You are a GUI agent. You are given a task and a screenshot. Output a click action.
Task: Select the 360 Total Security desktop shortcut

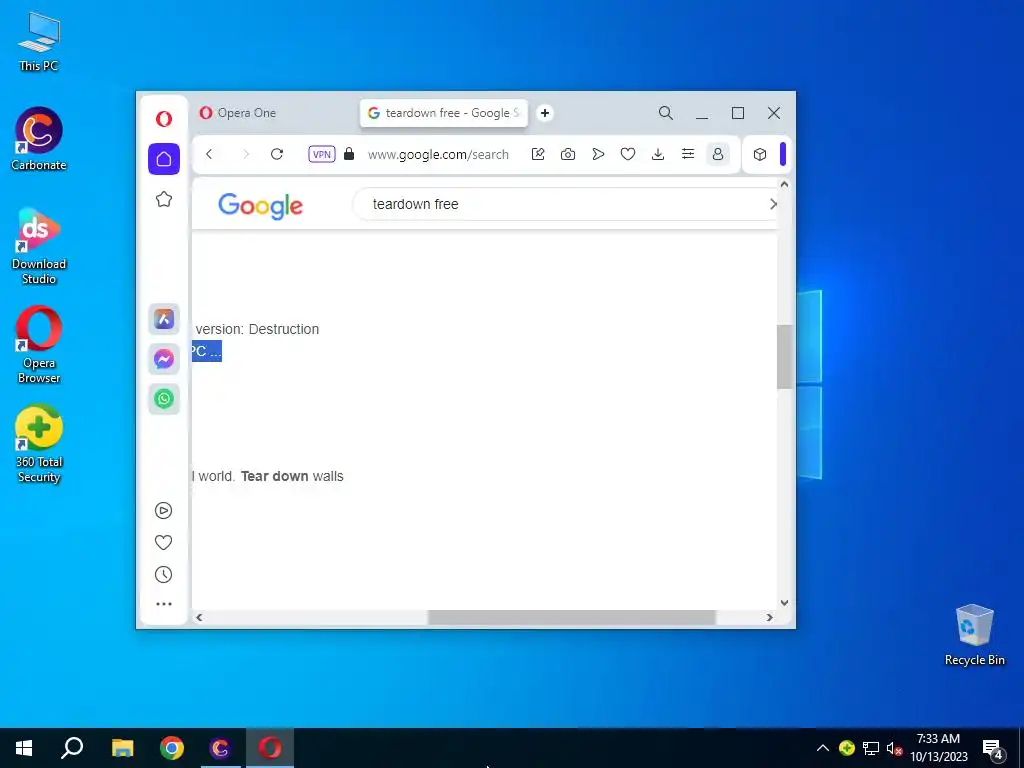coord(39,444)
